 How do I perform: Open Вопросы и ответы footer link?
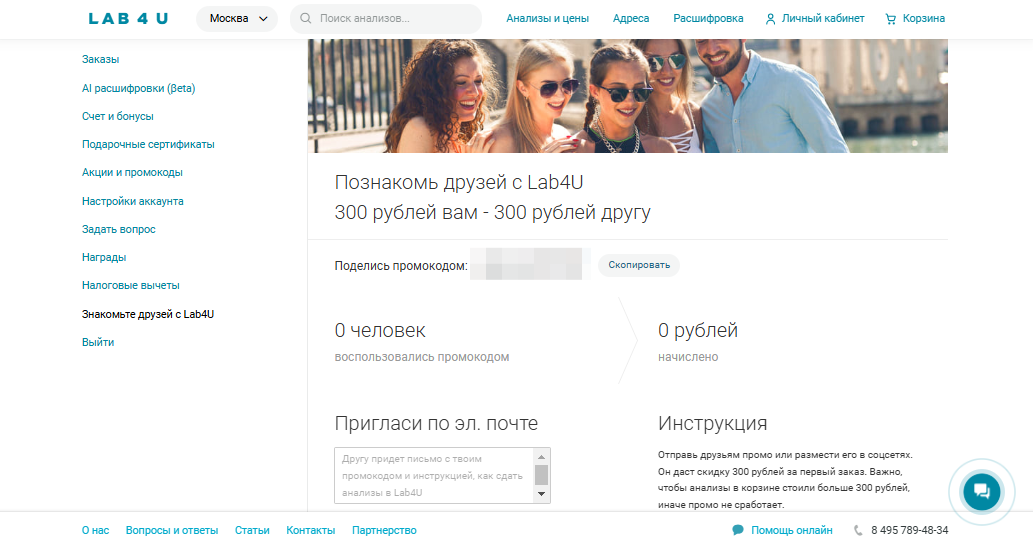click(x=172, y=530)
